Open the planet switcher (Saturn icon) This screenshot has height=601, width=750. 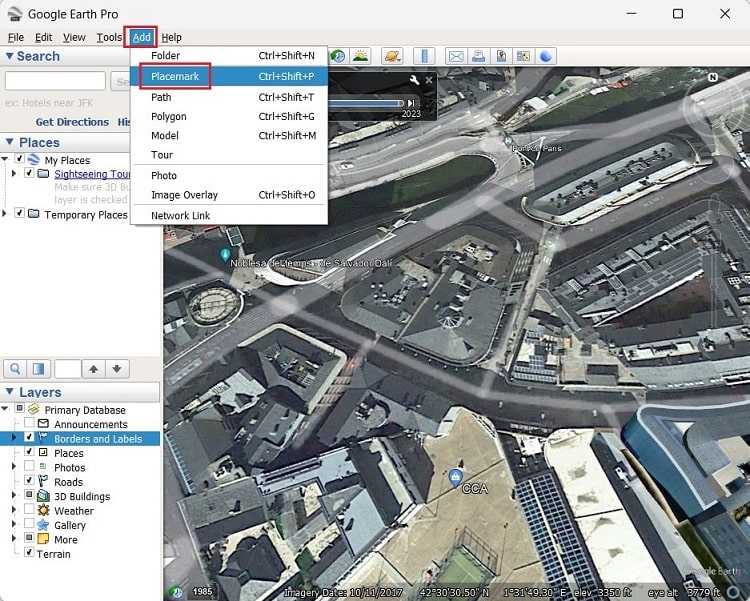click(x=392, y=56)
